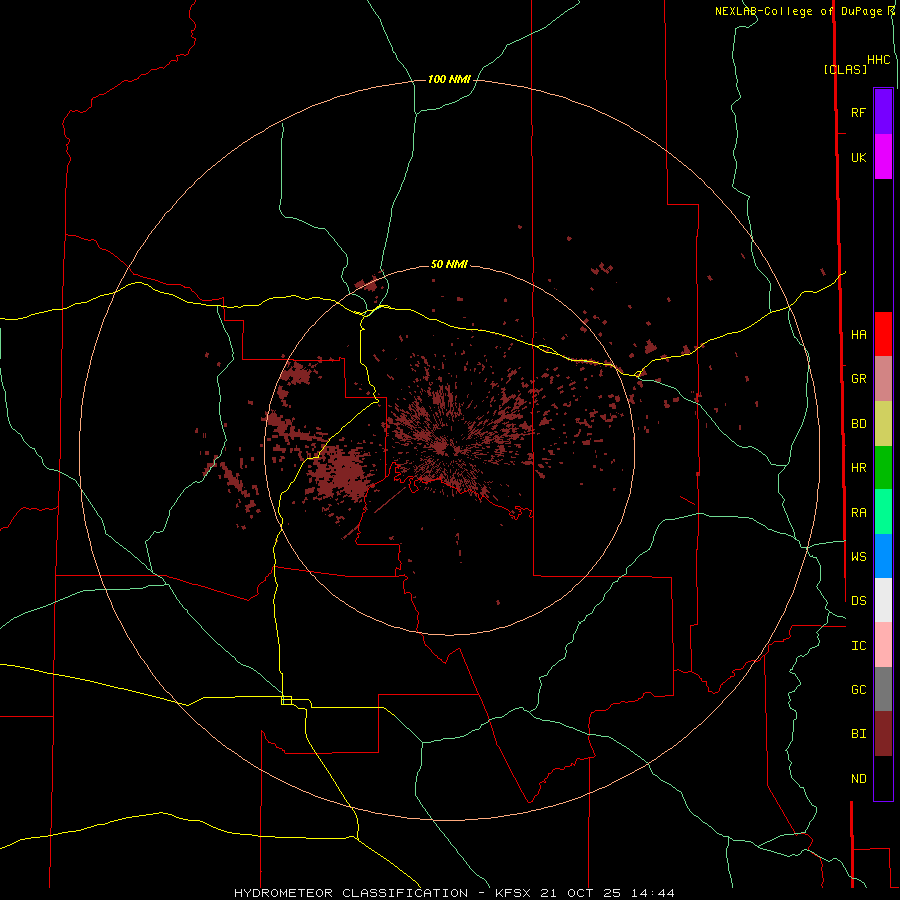The image size is (900, 900).
Task: Click the HA red legend swatch
Action: click(x=883, y=334)
